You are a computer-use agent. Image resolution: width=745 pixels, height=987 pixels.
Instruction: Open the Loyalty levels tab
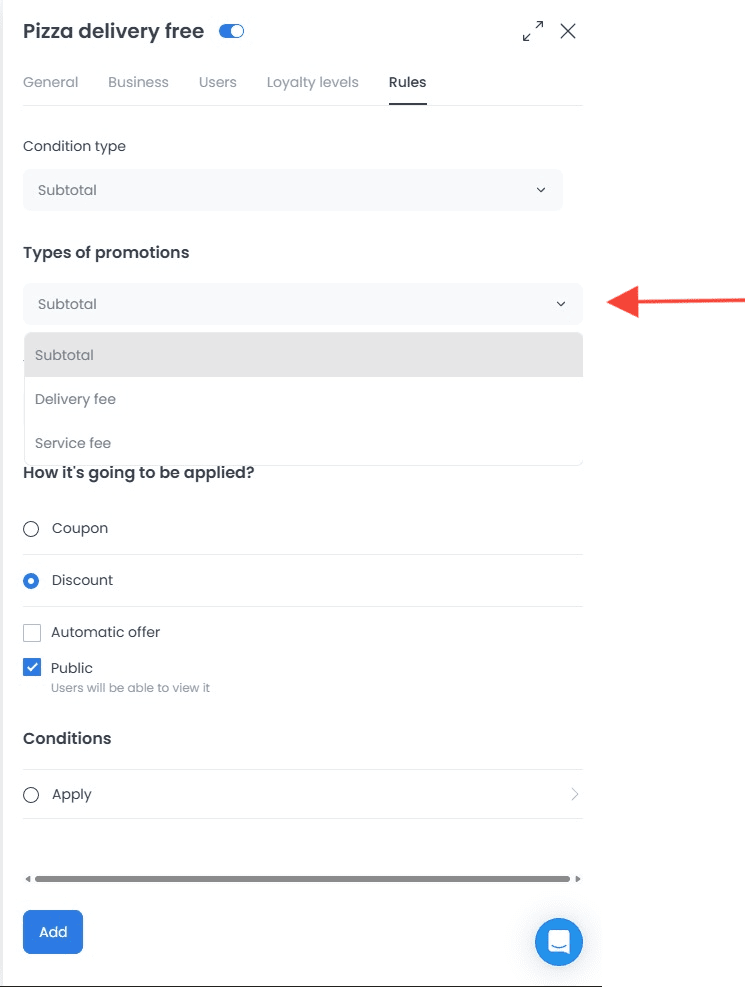(313, 82)
